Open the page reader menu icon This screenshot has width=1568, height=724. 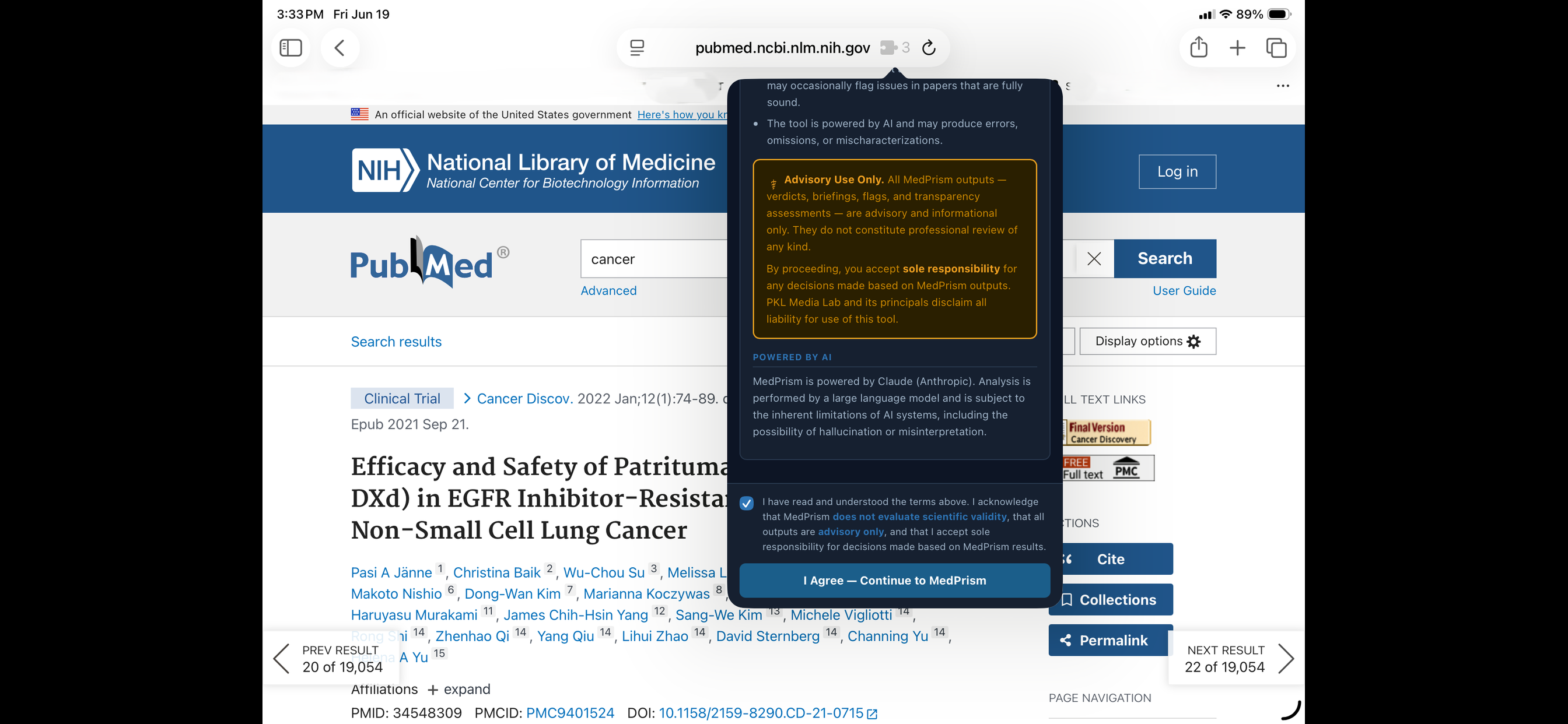click(x=636, y=47)
